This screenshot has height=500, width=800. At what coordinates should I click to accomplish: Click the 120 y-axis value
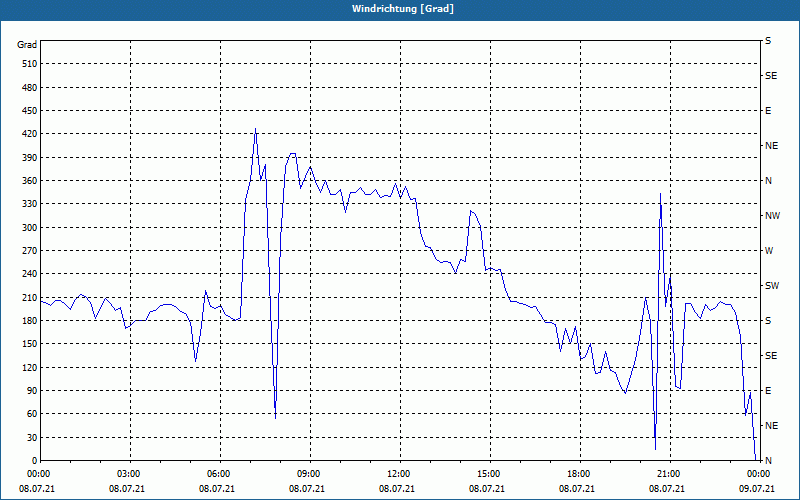click(30, 367)
